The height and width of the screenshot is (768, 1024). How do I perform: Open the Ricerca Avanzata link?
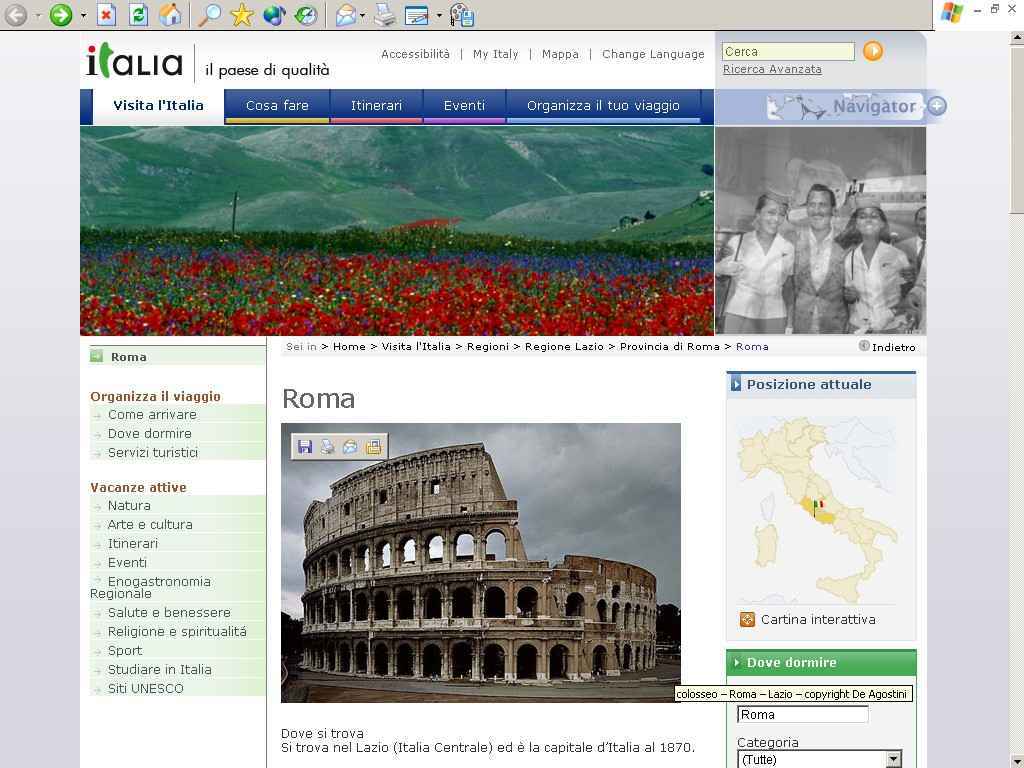pyautogui.click(x=772, y=69)
